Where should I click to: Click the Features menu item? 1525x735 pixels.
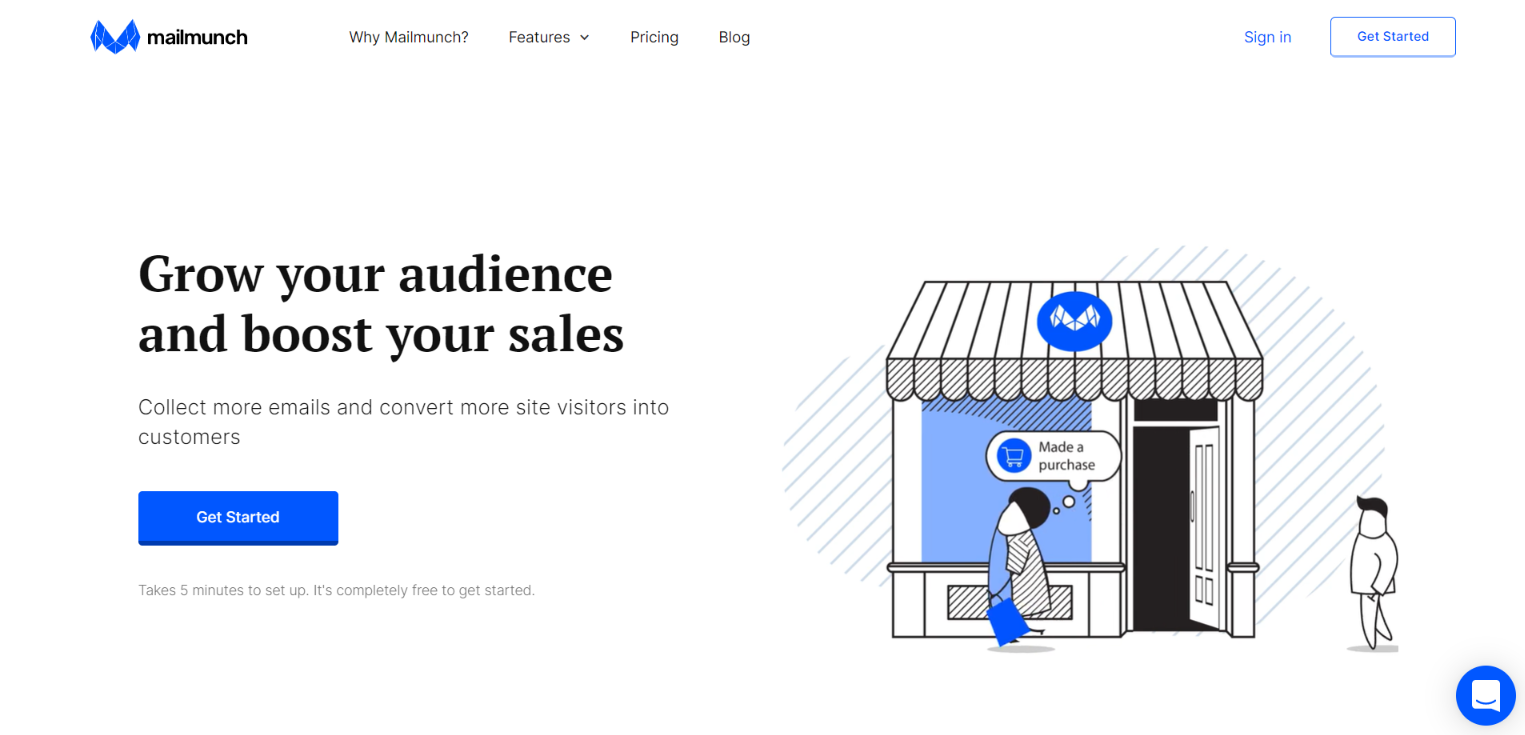[x=549, y=37]
